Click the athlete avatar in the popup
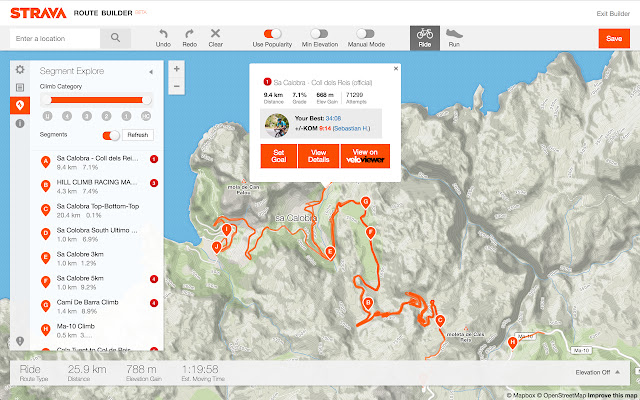 click(x=277, y=125)
